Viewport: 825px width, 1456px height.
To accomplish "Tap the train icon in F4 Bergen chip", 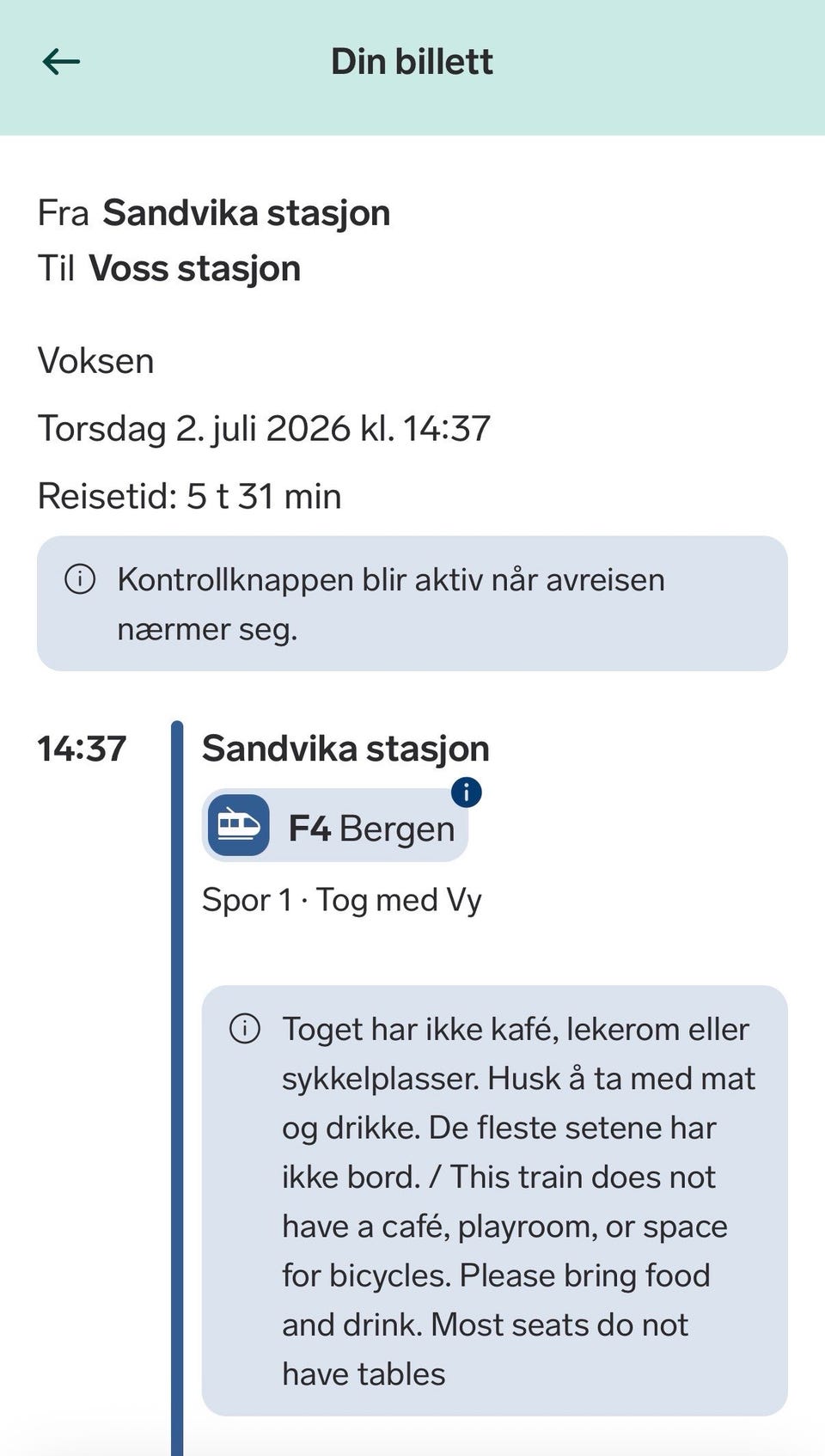I will click(x=238, y=825).
